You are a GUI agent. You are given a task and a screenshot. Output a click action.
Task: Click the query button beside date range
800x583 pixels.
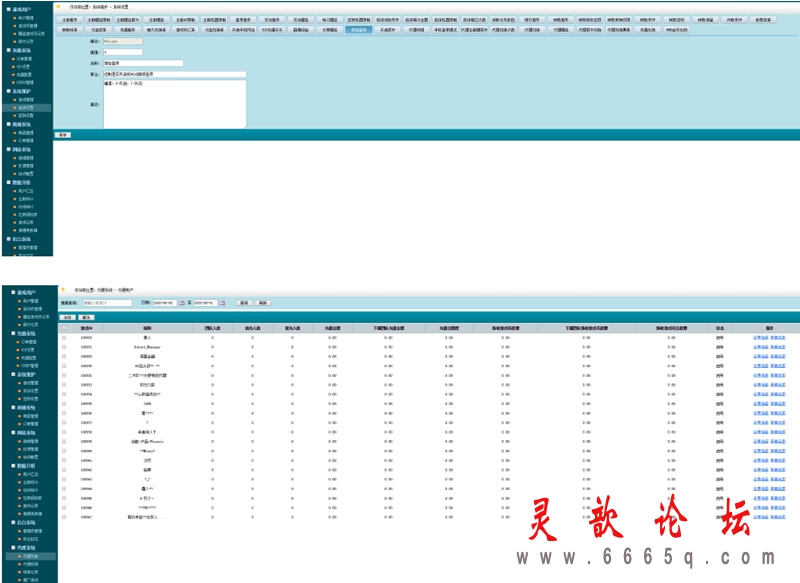coord(243,303)
